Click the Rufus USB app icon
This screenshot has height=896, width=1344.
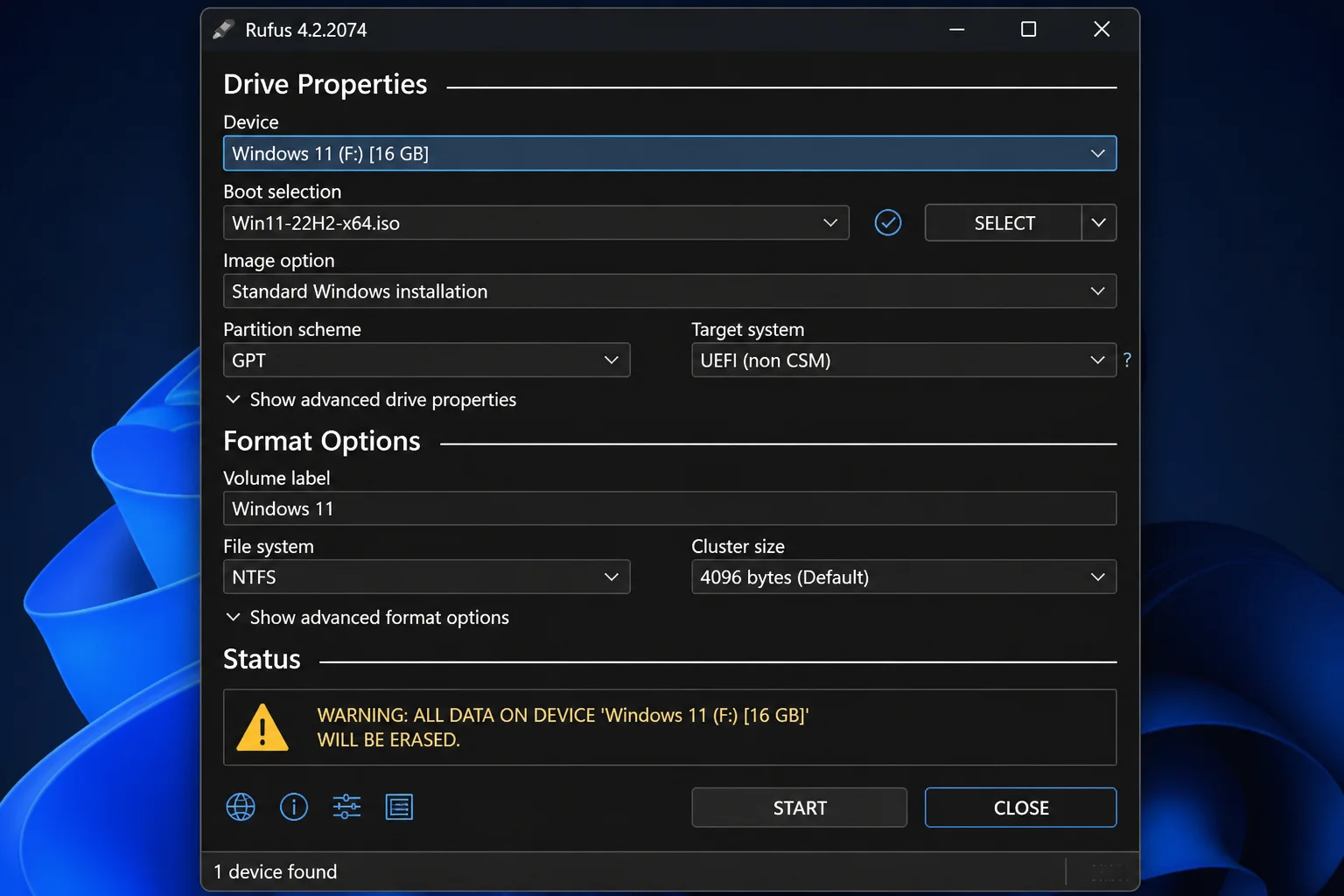[223, 30]
